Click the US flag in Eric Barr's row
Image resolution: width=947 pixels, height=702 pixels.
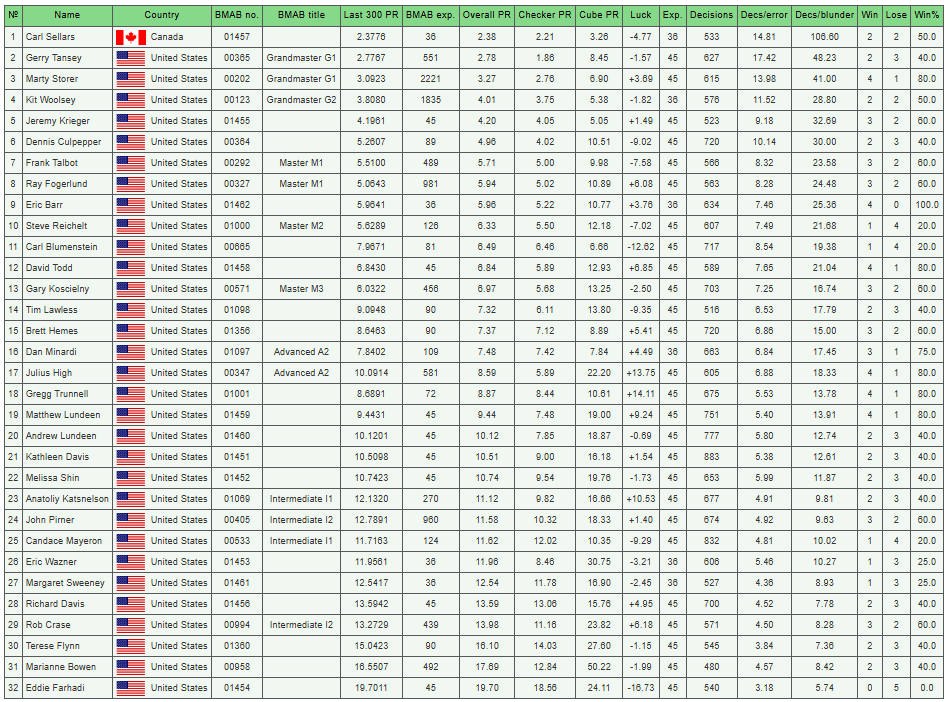[x=130, y=205]
